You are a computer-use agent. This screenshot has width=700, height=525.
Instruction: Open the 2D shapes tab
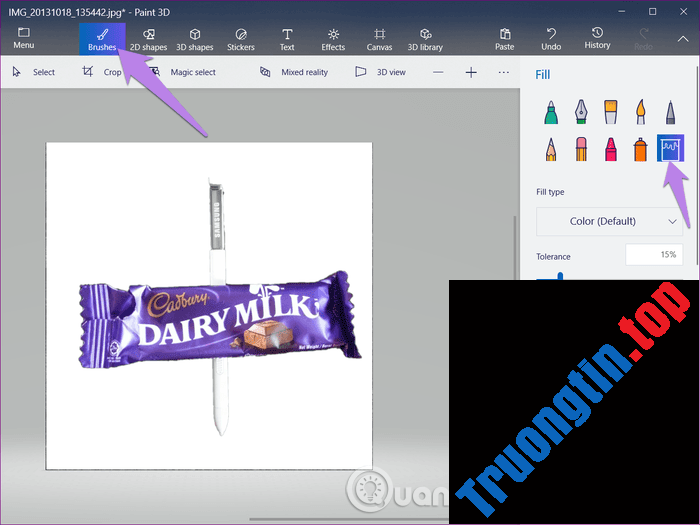(x=149, y=39)
